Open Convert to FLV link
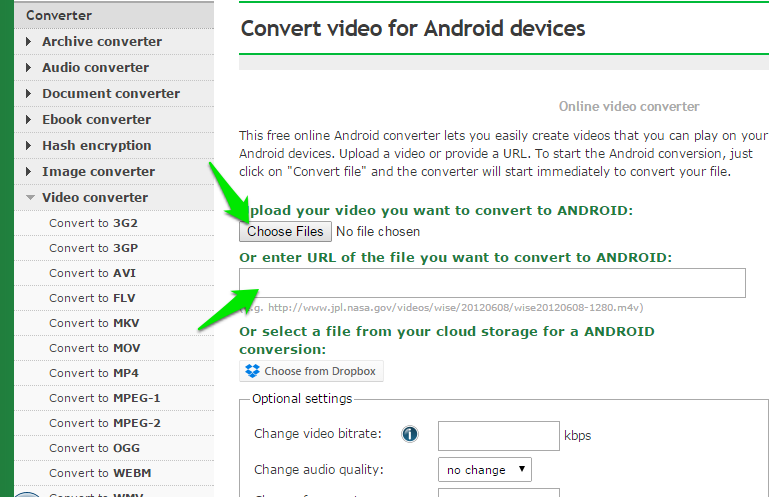Image resolution: width=771 pixels, height=497 pixels. coord(92,298)
